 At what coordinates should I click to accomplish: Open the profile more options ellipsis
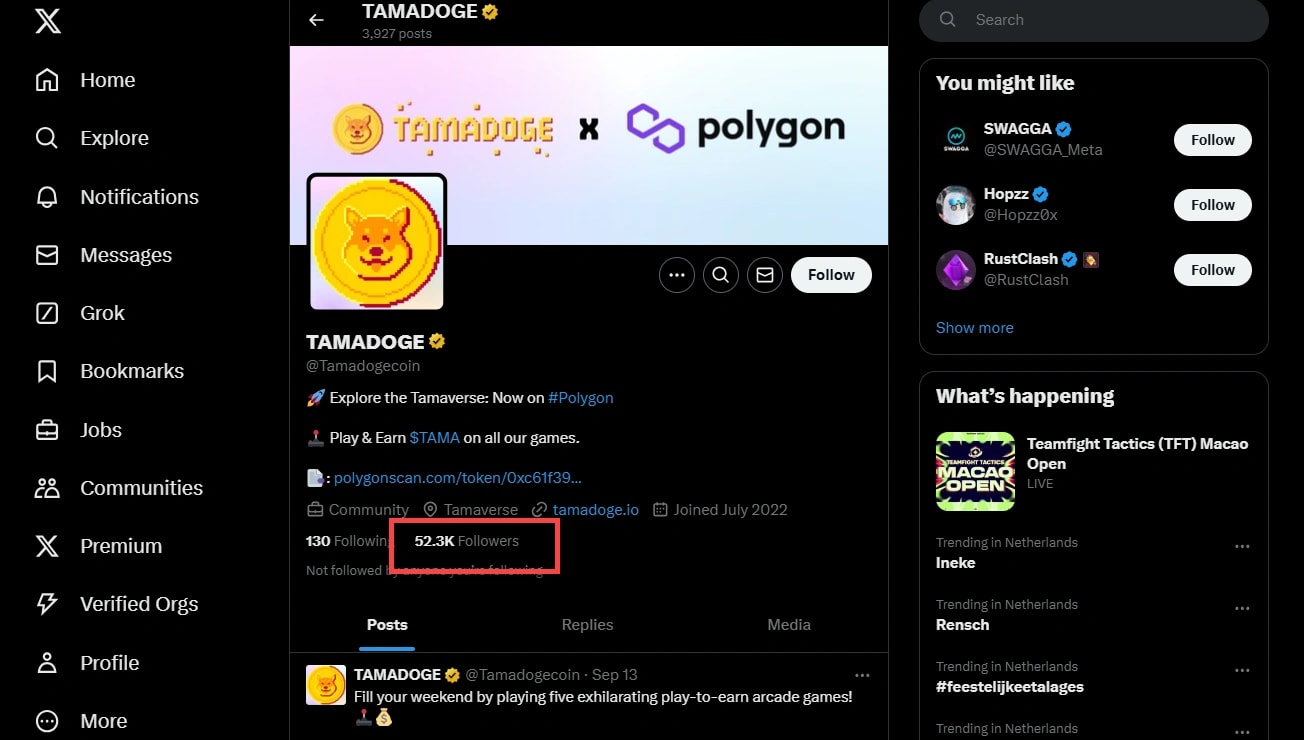pyautogui.click(x=677, y=275)
